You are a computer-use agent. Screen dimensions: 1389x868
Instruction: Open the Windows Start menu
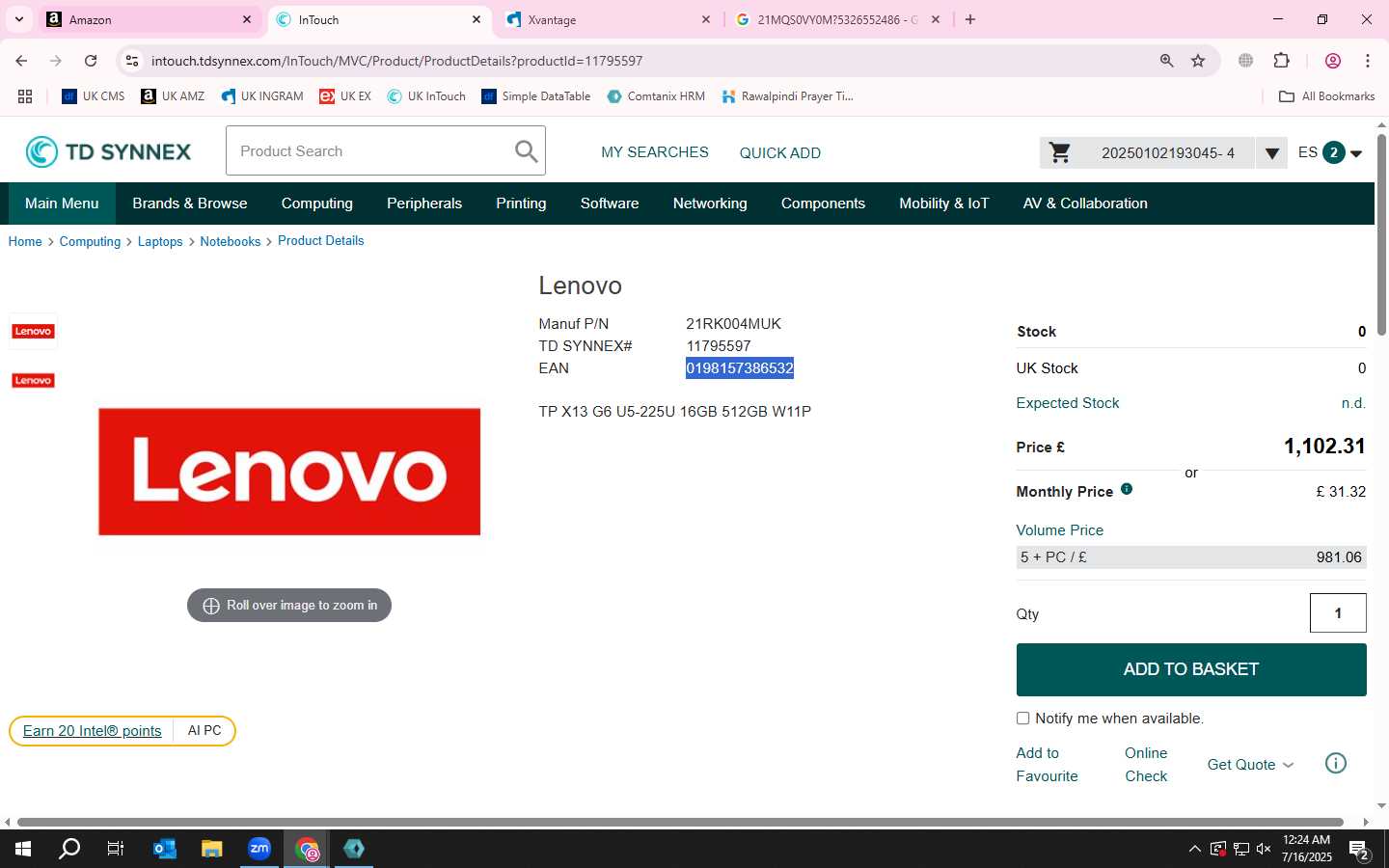click(x=23, y=849)
